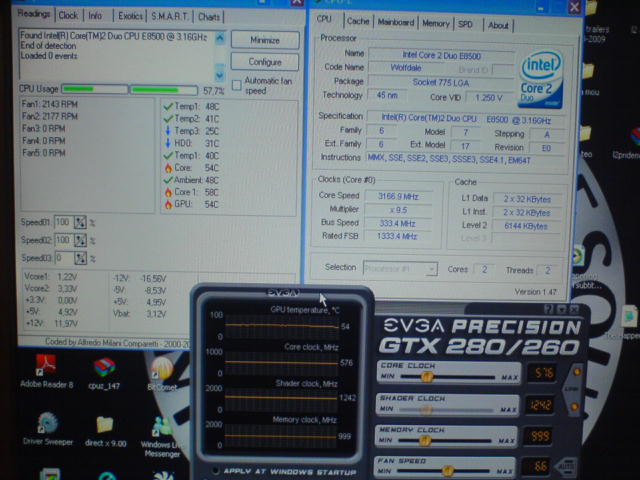This screenshot has width=640, height=480.
Task: Click the down arrow icon beside HD0: 31C
Action: (168, 143)
